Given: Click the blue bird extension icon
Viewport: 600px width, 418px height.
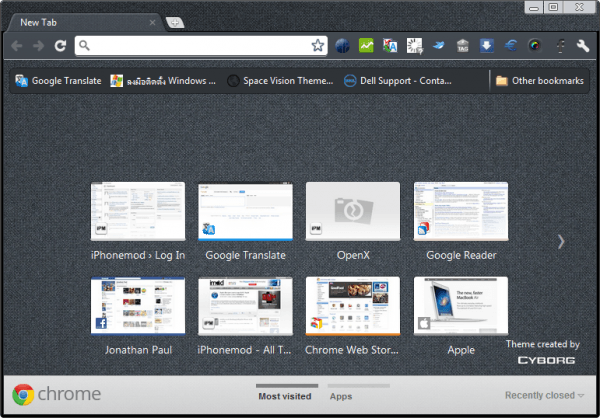Looking at the screenshot, I should coord(439,46).
